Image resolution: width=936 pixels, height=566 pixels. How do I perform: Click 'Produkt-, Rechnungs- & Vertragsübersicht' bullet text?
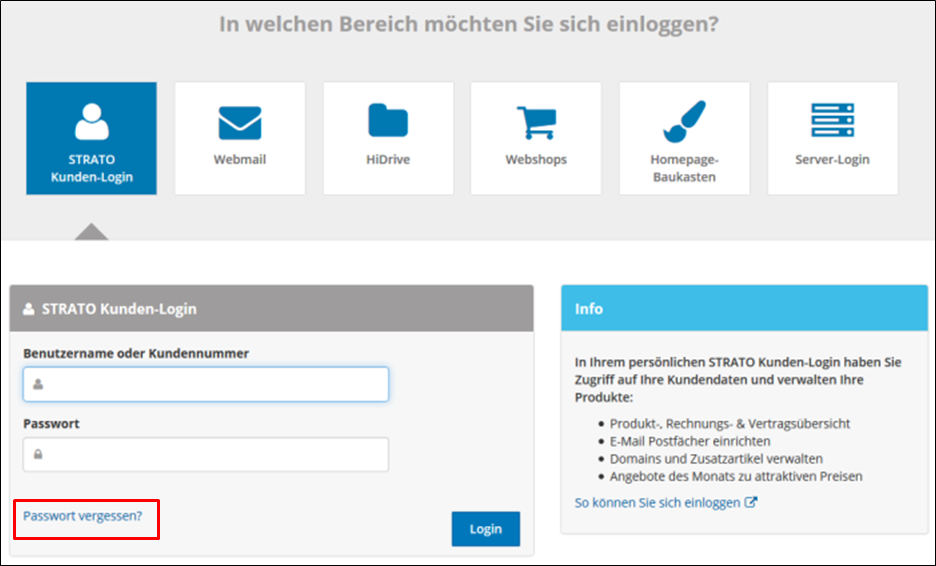tap(729, 424)
